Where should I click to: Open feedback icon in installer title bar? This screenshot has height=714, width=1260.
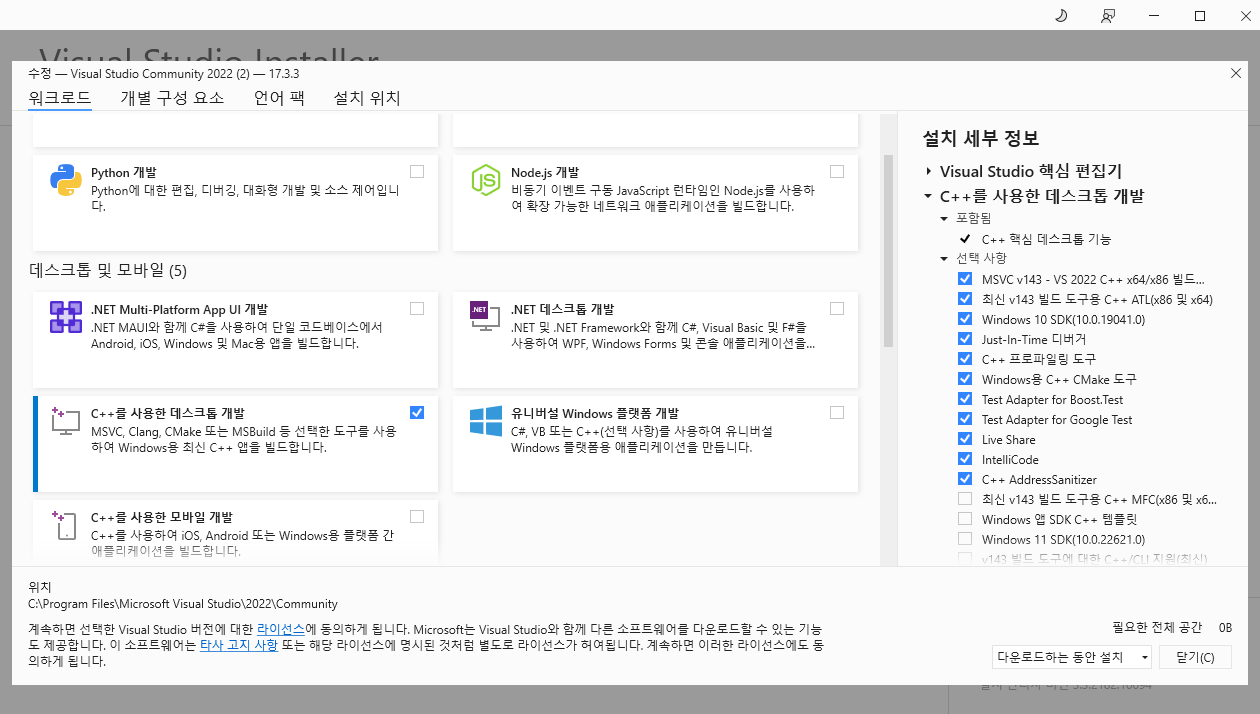coord(1107,15)
